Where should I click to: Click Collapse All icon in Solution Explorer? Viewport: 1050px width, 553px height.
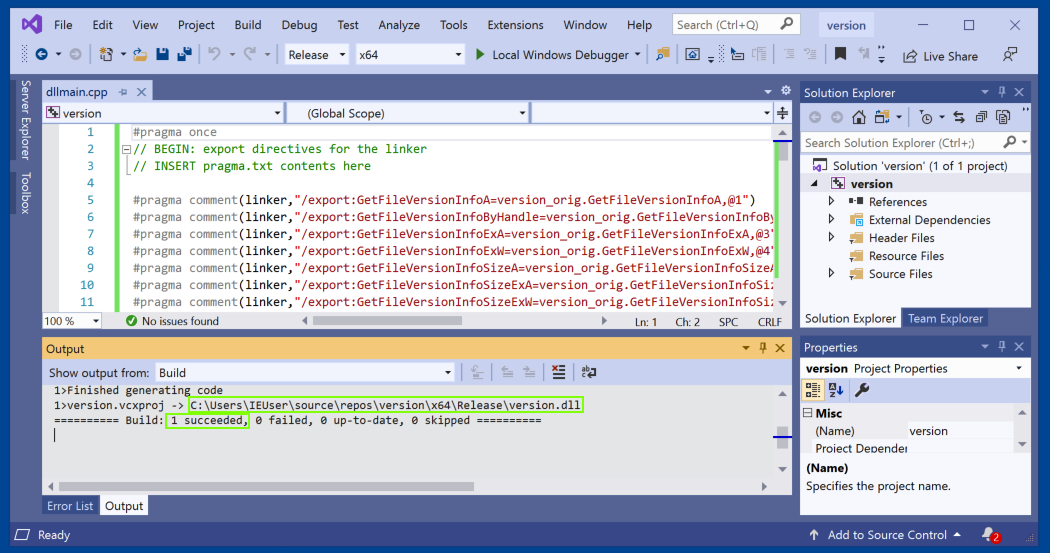tap(980, 117)
